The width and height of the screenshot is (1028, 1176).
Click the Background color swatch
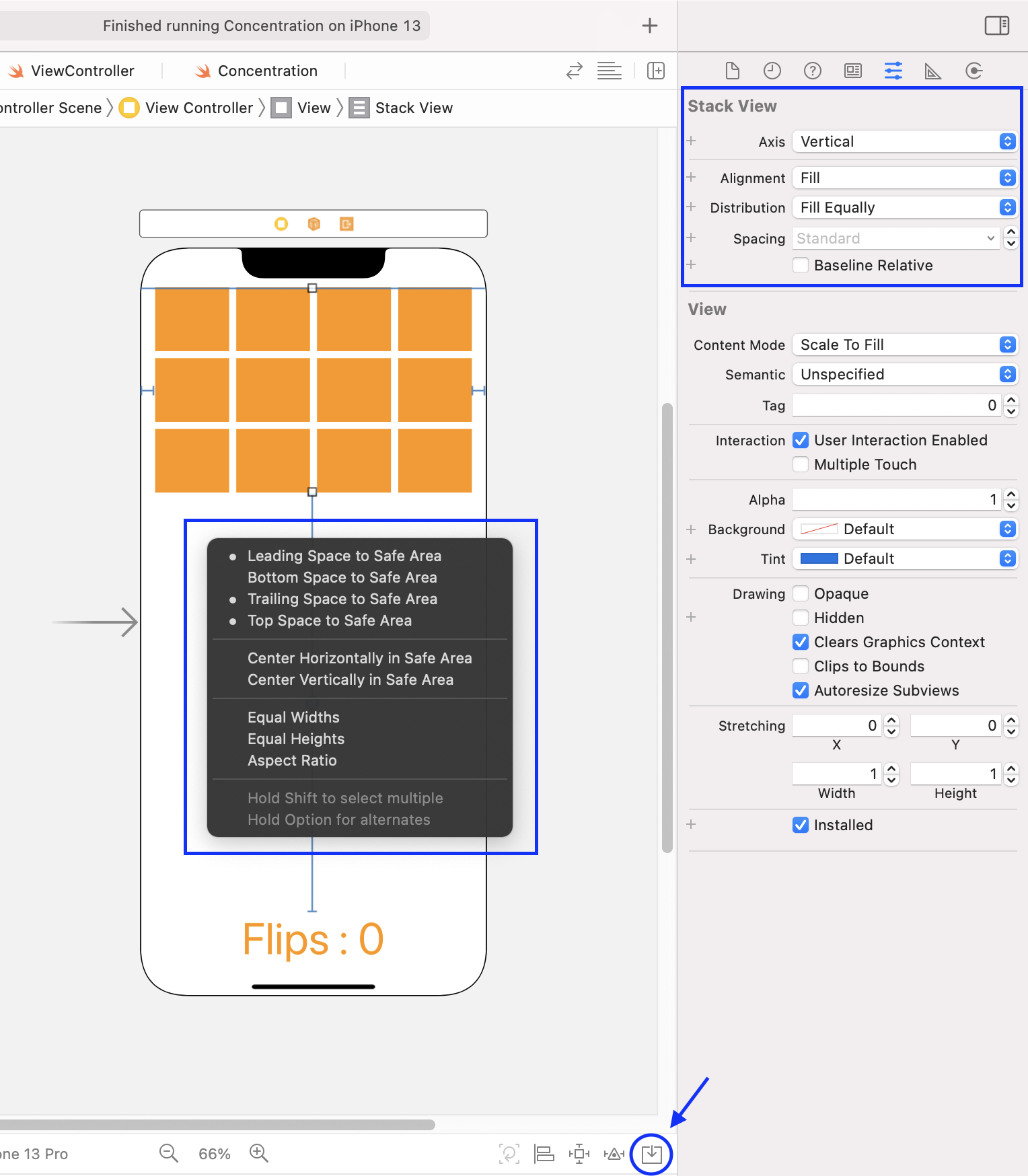(819, 529)
